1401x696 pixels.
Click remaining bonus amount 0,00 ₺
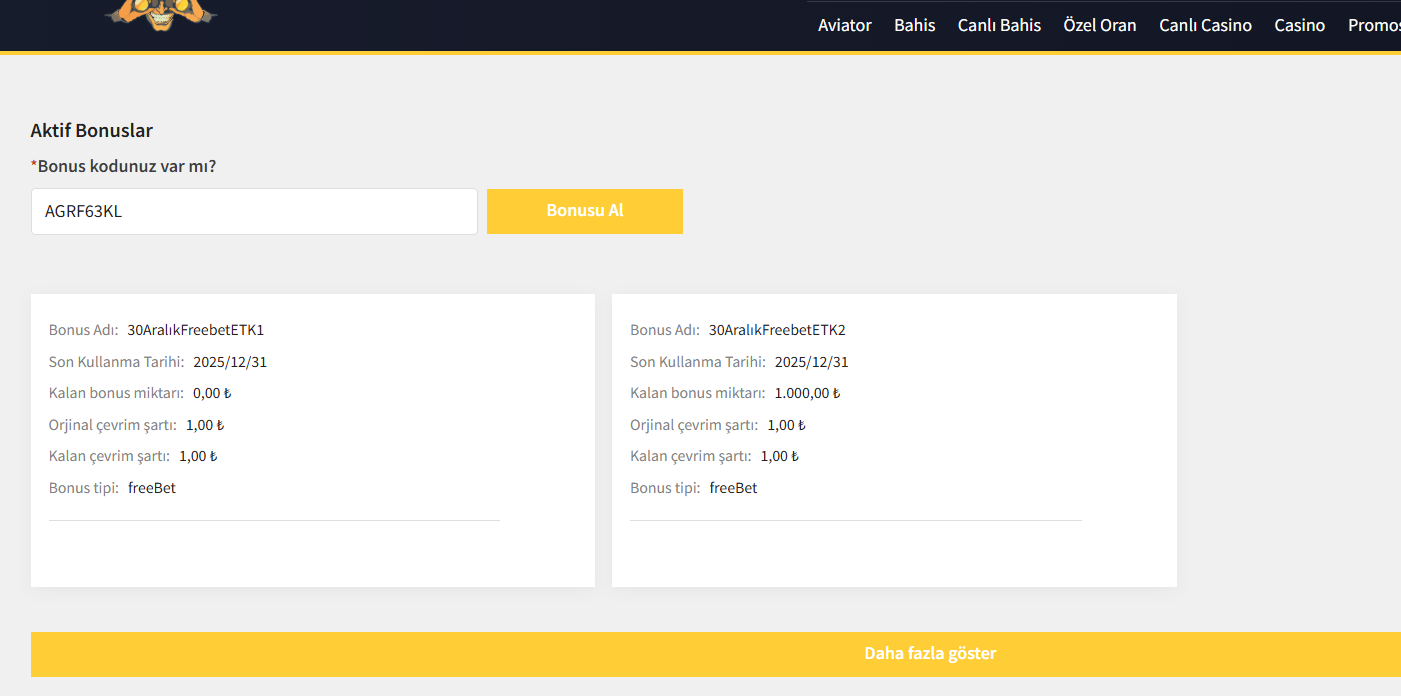(212, 393)
